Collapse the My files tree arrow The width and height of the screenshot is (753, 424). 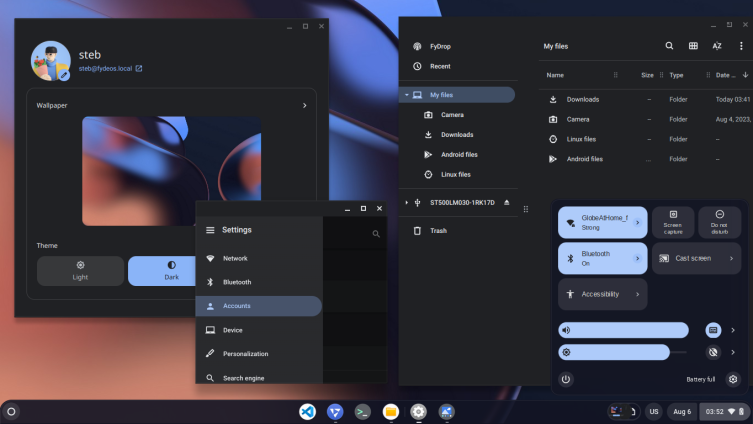(407, 95)
